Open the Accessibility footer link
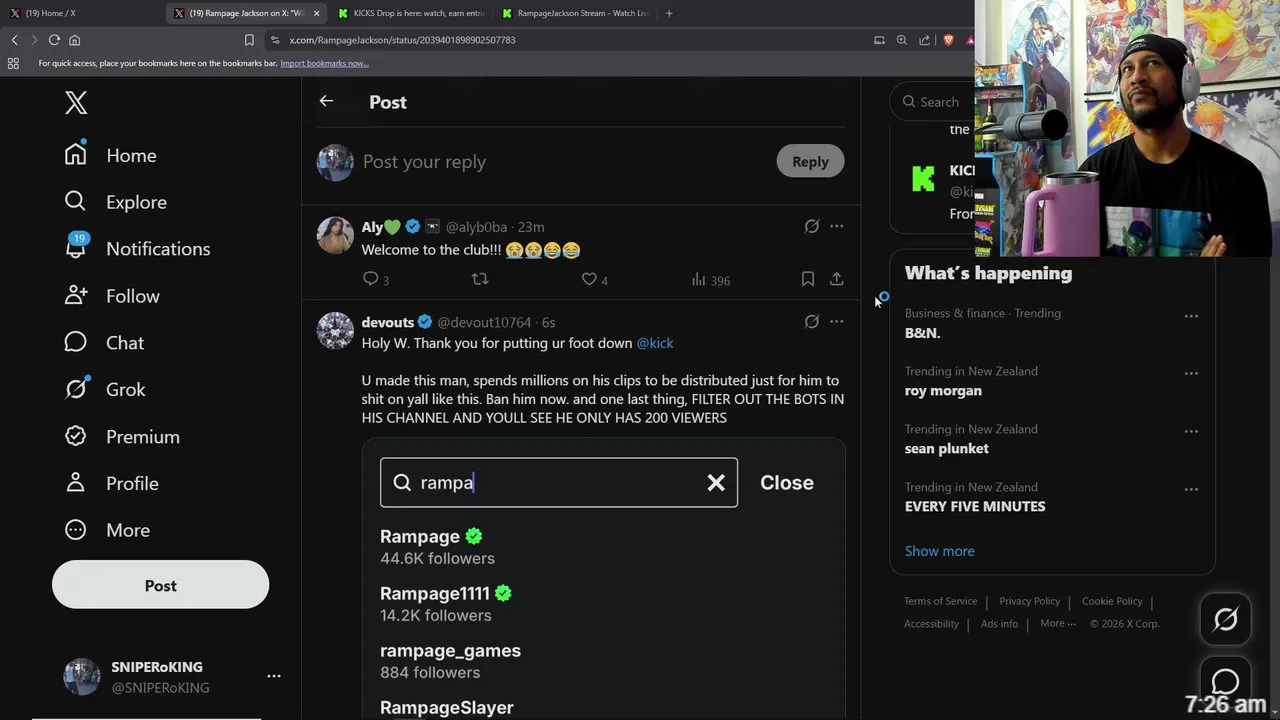This screenshot has width=1280, height=720. pos(931,623)
